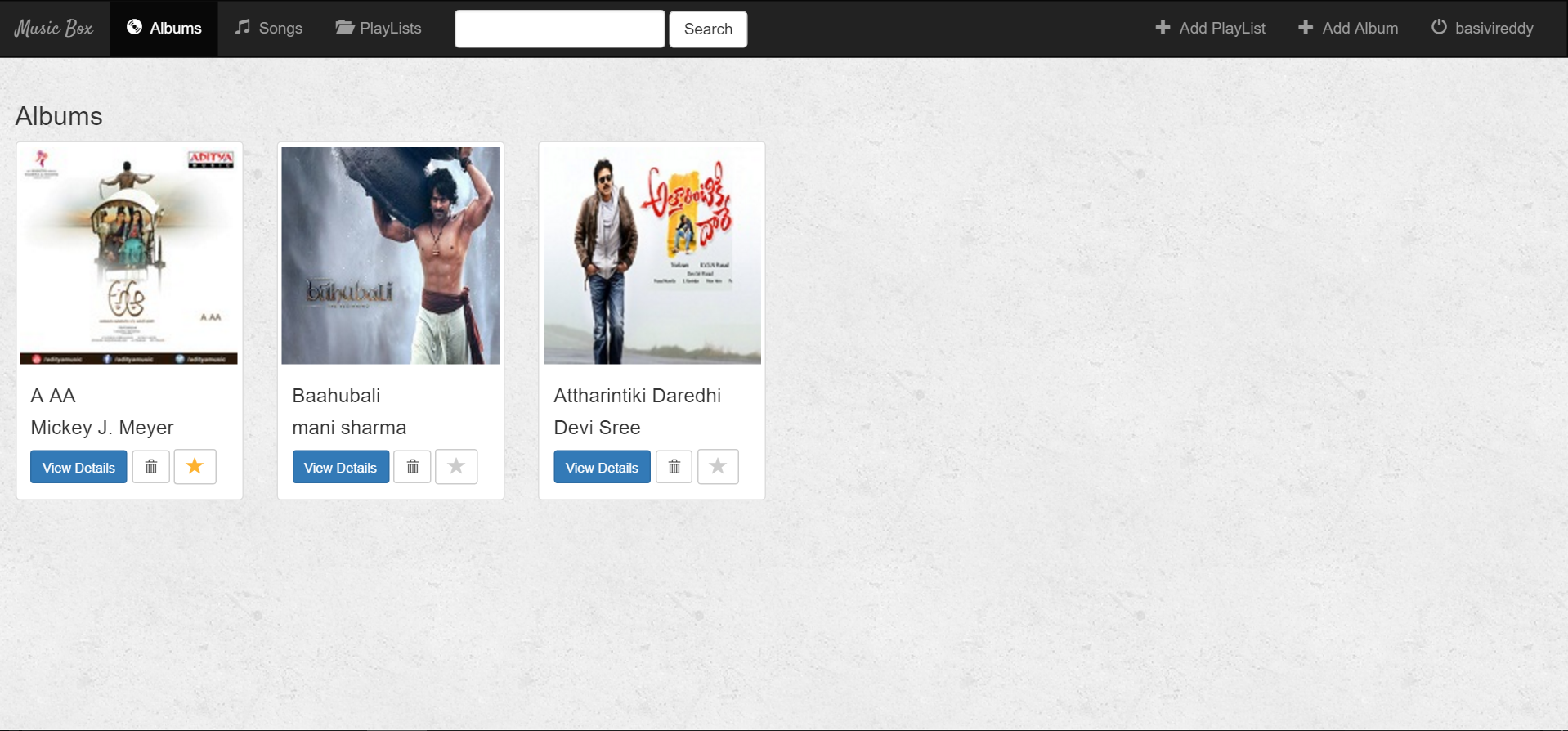Open Baahubali album cover thumbnail
This screenshot has height=731, width=1568.
tap(391, 255)
